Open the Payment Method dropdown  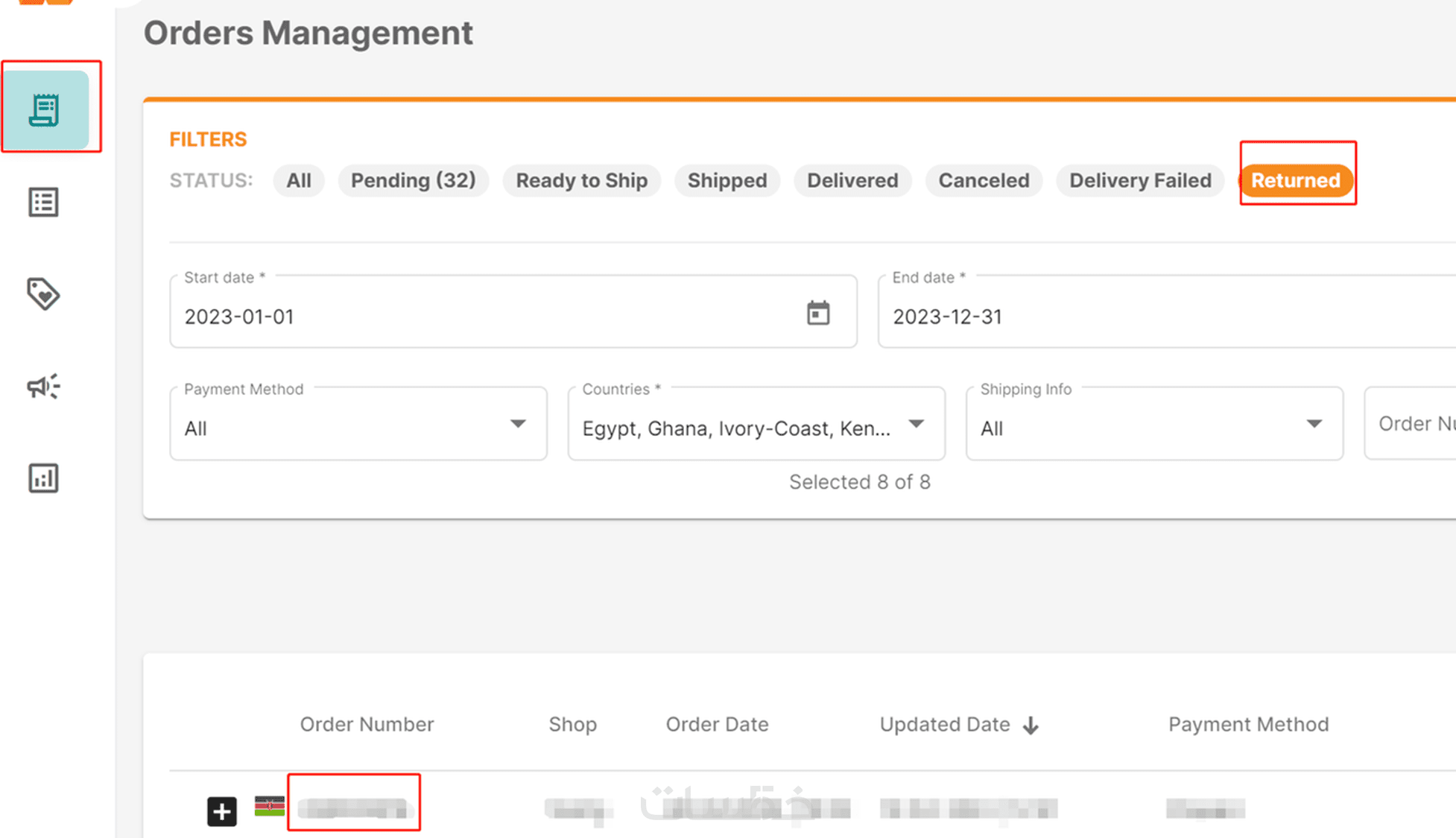click(358, 424)
